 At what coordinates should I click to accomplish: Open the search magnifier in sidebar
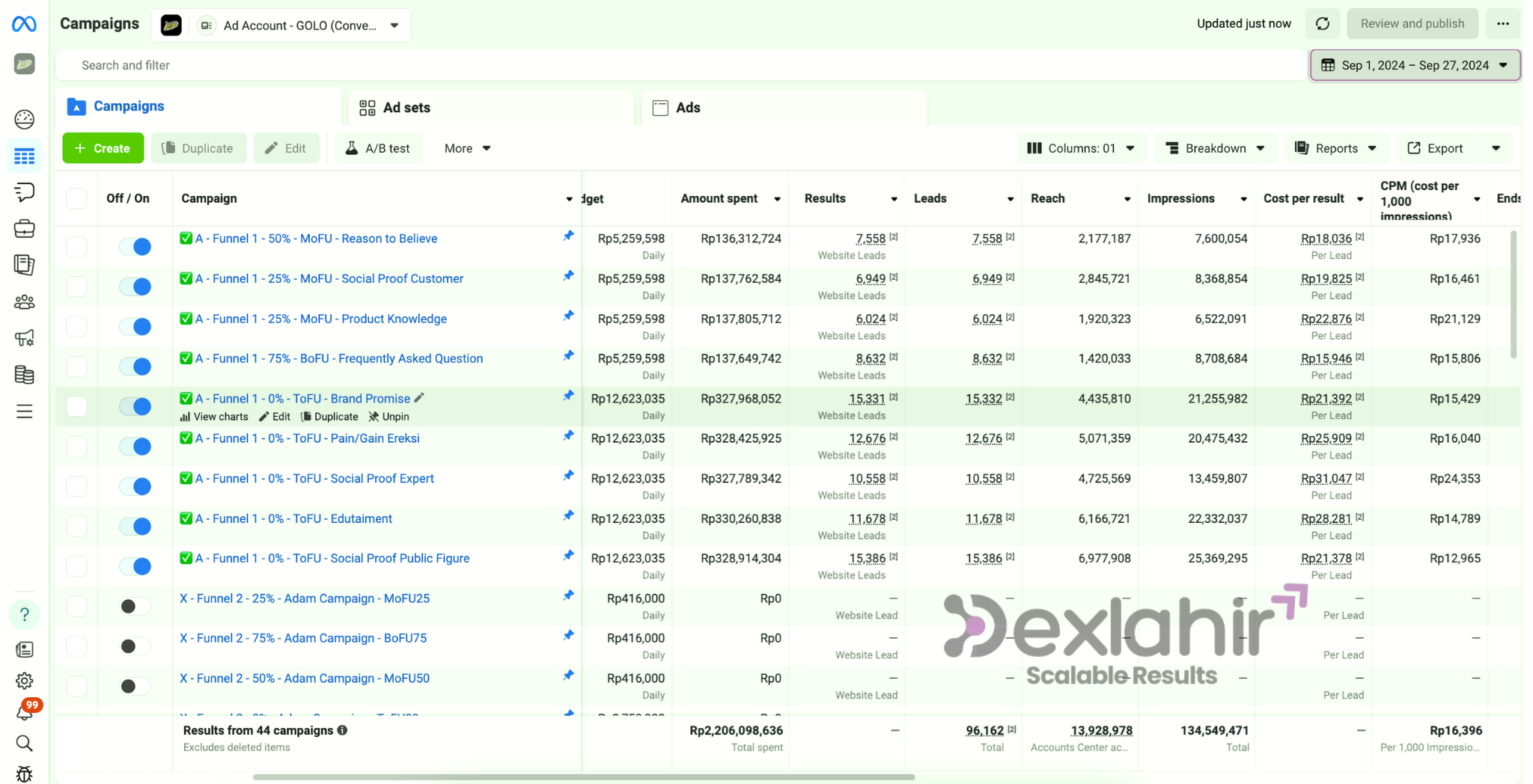(x=24, y=743)
